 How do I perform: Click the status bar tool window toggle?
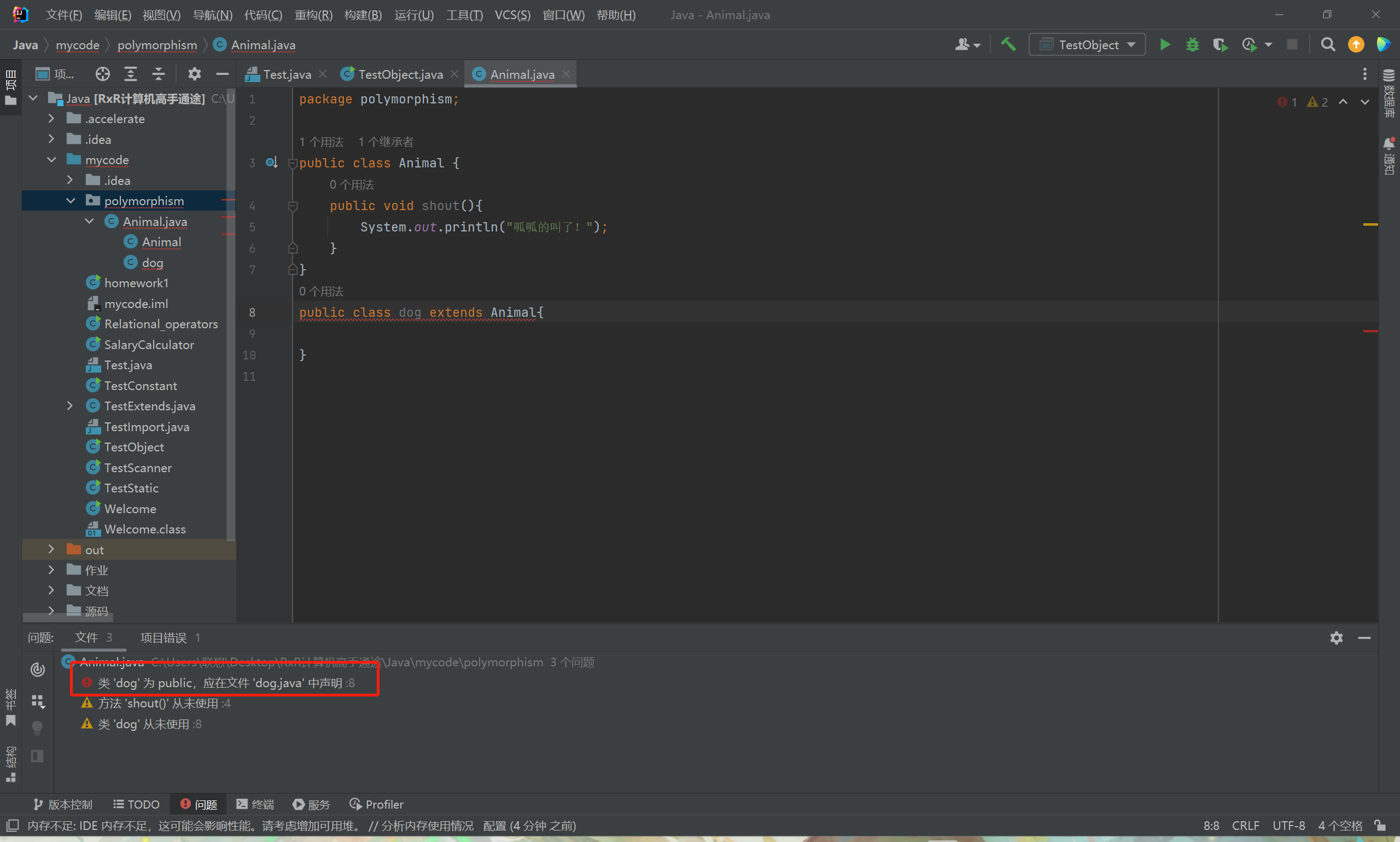12,826
